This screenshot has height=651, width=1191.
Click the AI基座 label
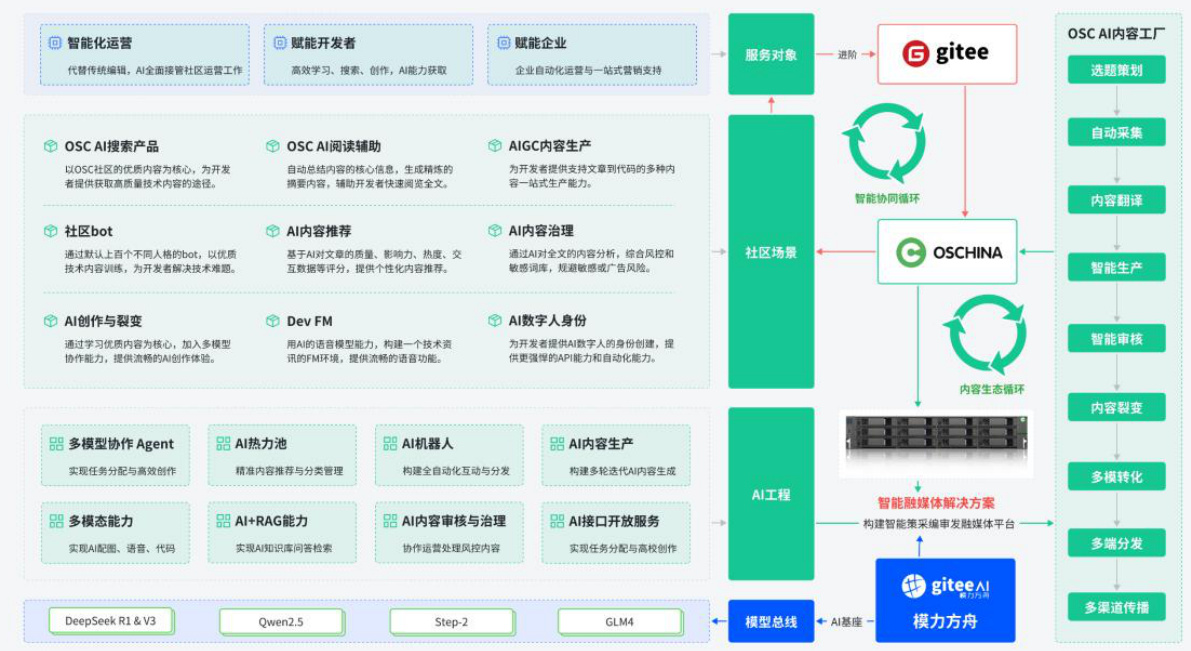click(846, 621)
